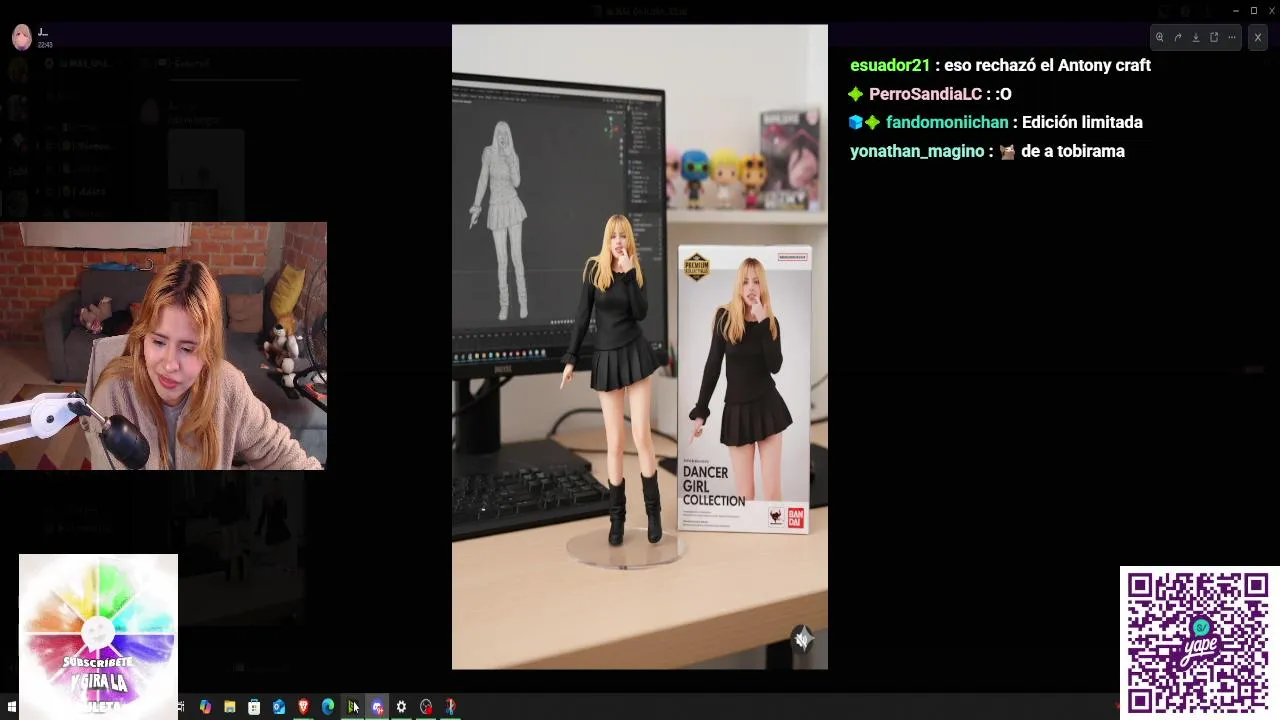Click the chat message 'eso rechazó el Antony craft'
Screen dimensions: 1280x720
click(x=1048, y=65)
